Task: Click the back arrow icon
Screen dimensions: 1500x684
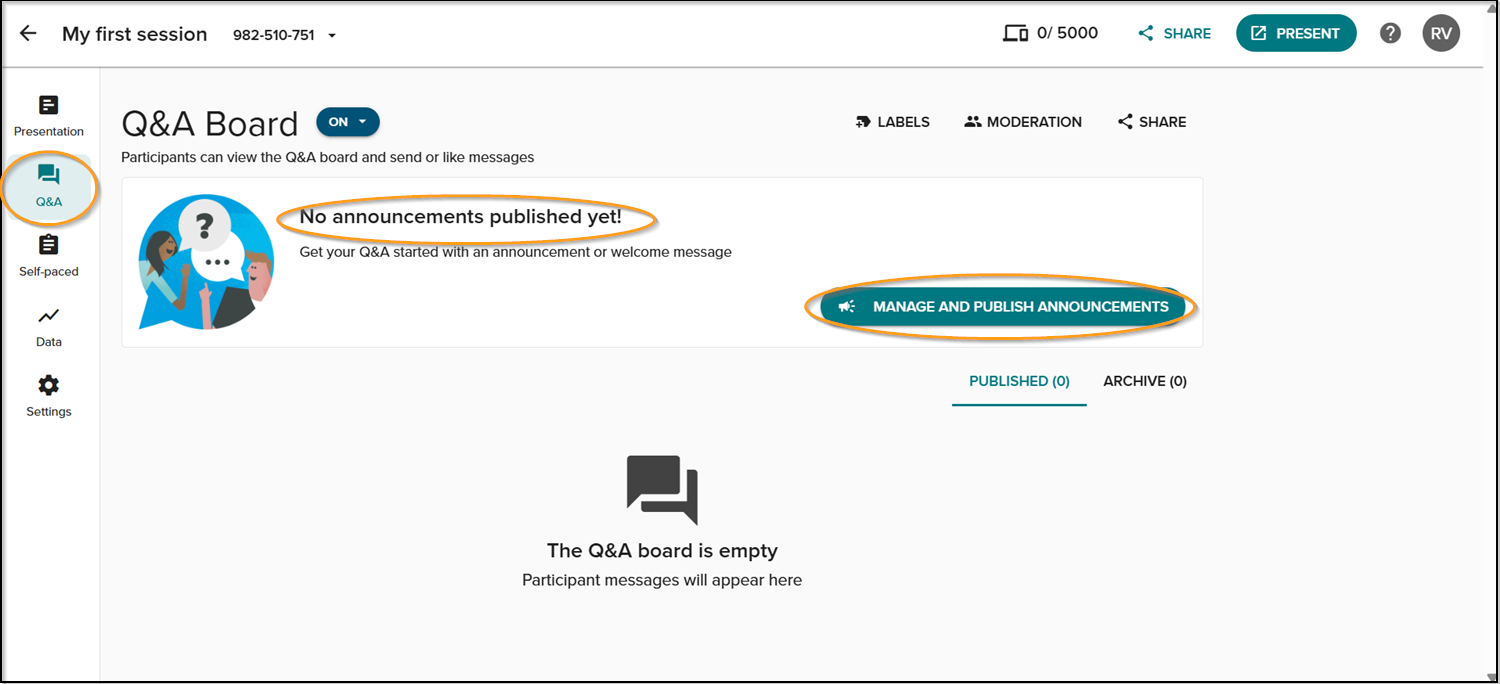Action: (28, 33)
